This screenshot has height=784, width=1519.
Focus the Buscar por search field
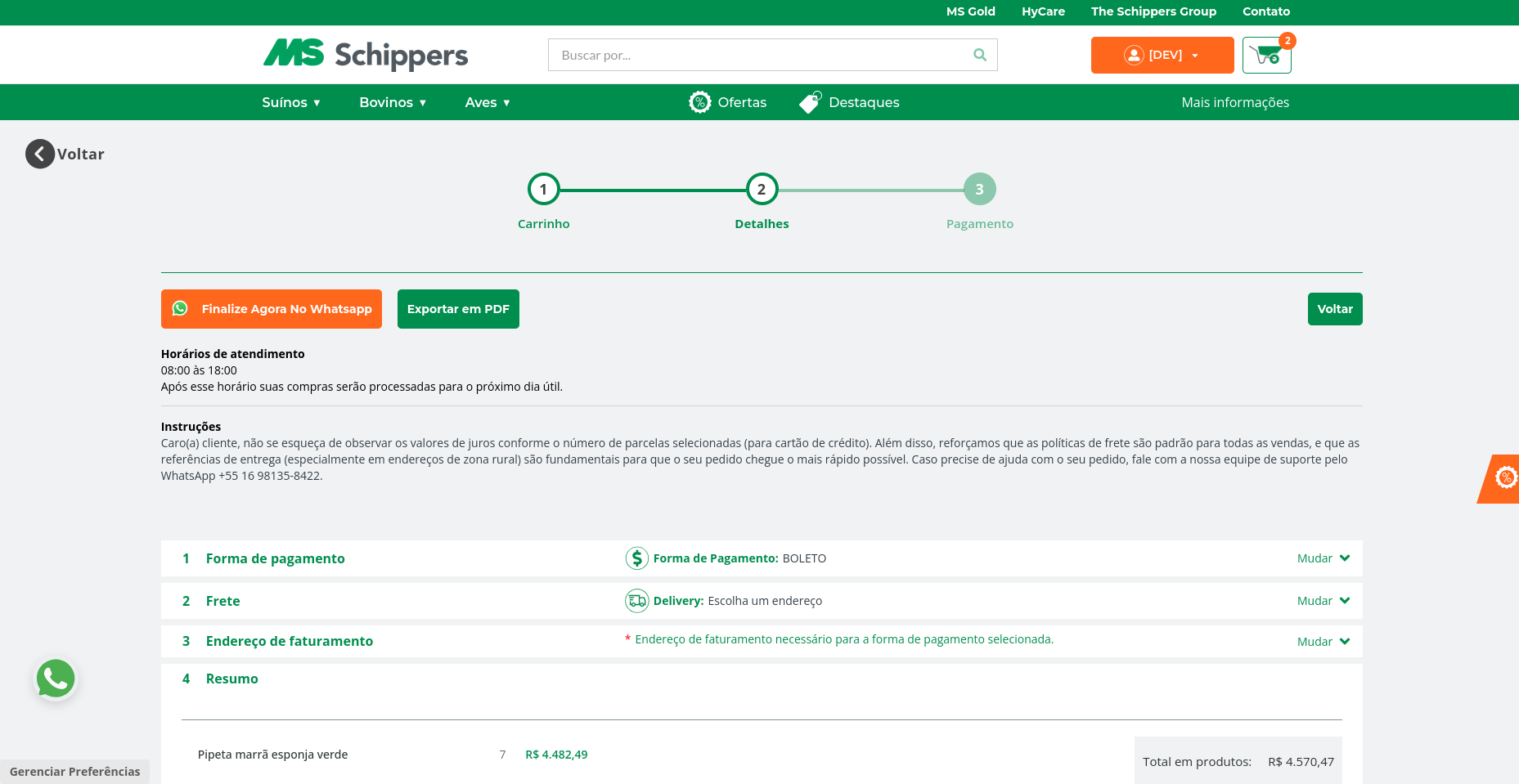(757, 55)
